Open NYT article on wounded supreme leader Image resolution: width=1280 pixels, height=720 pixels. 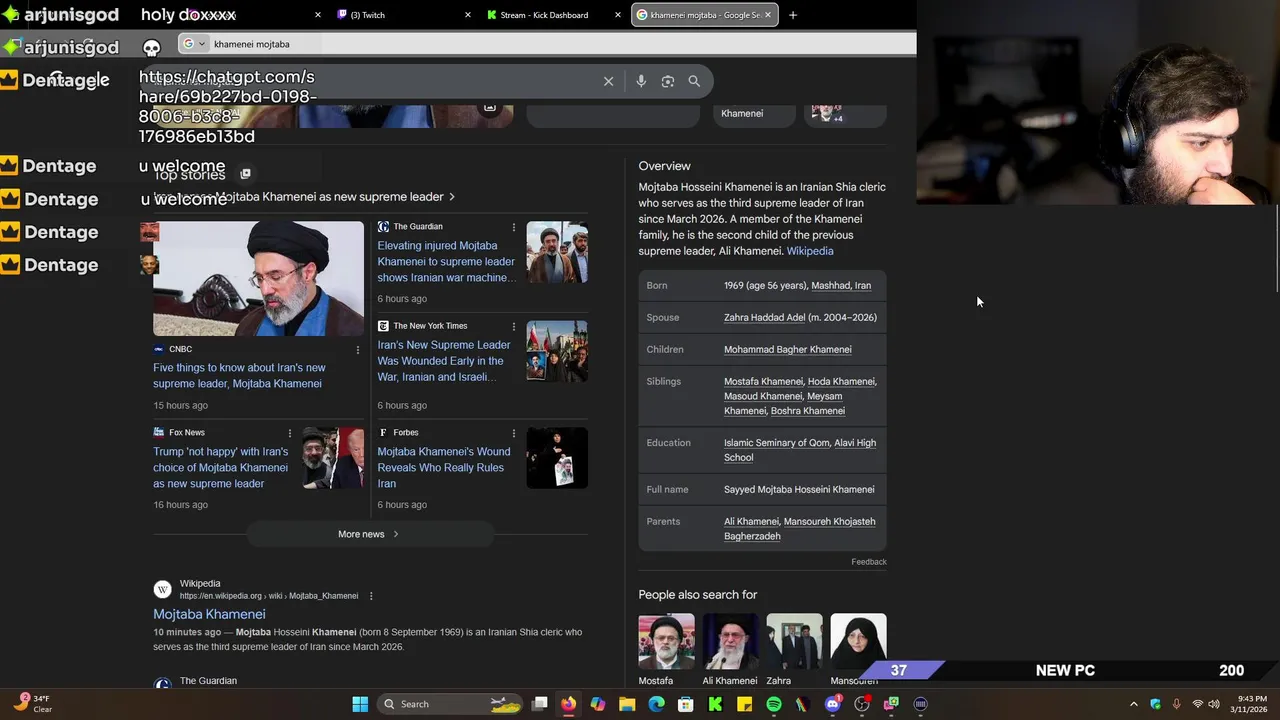444,361
